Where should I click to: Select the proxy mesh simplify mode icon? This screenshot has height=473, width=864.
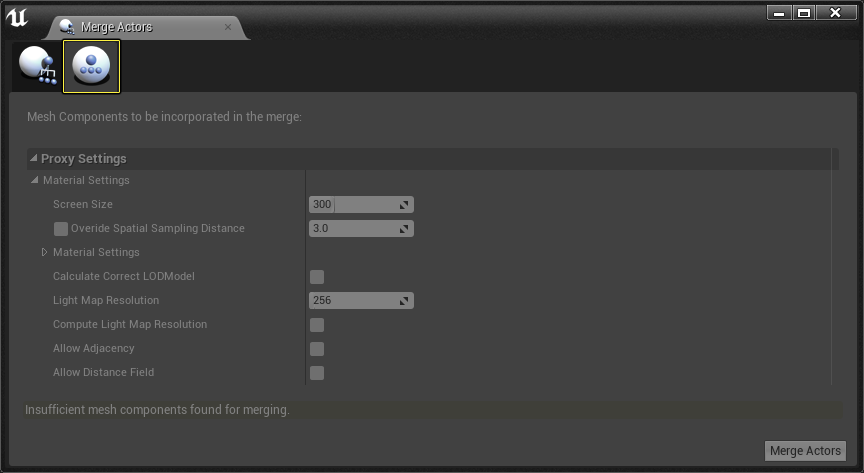(91, 67)
